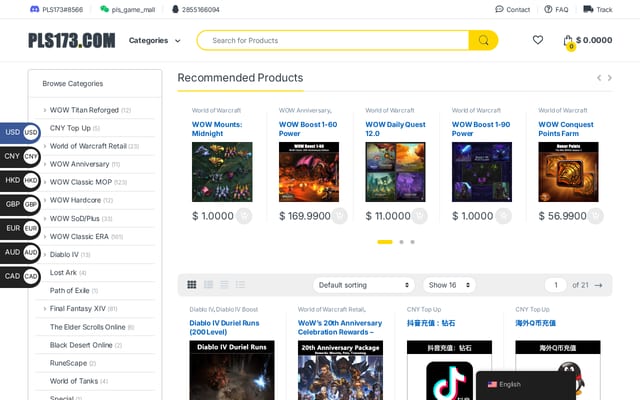The image size is (640, 400).
Task: Add WOW Boost 1-60 Power to cart
Action: 340,216
